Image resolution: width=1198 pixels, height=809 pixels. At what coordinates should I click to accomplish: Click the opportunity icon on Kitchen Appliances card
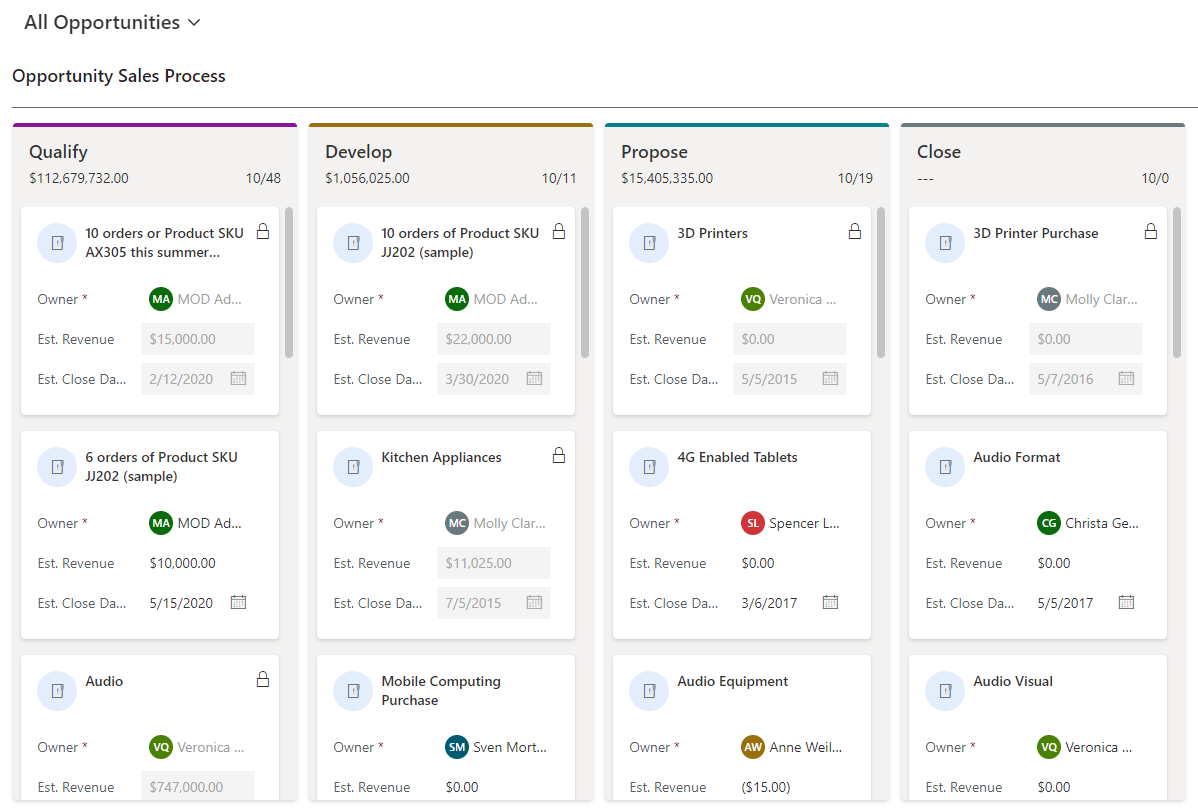pyautogui.click(x=353, y=467)
